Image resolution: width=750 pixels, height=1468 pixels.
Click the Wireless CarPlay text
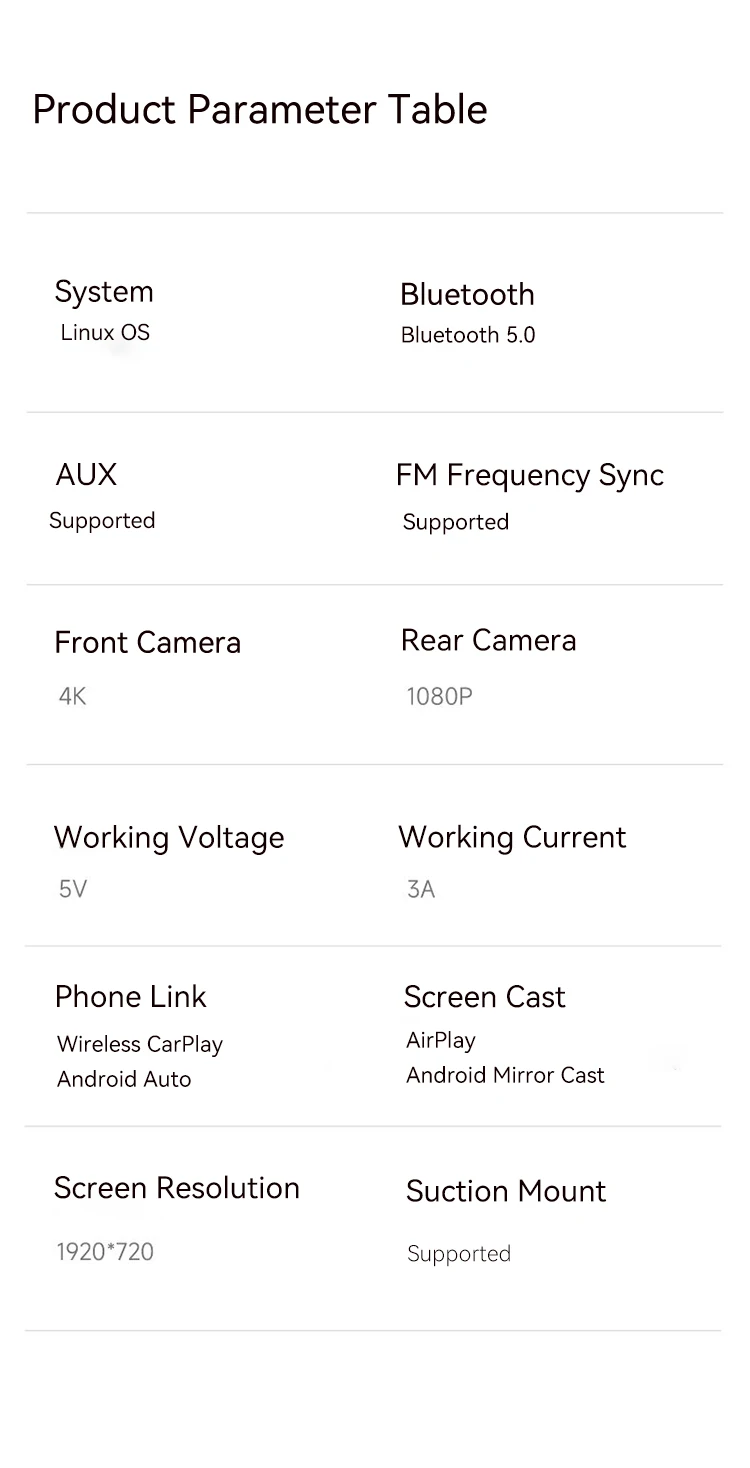tap(140, 1045)
